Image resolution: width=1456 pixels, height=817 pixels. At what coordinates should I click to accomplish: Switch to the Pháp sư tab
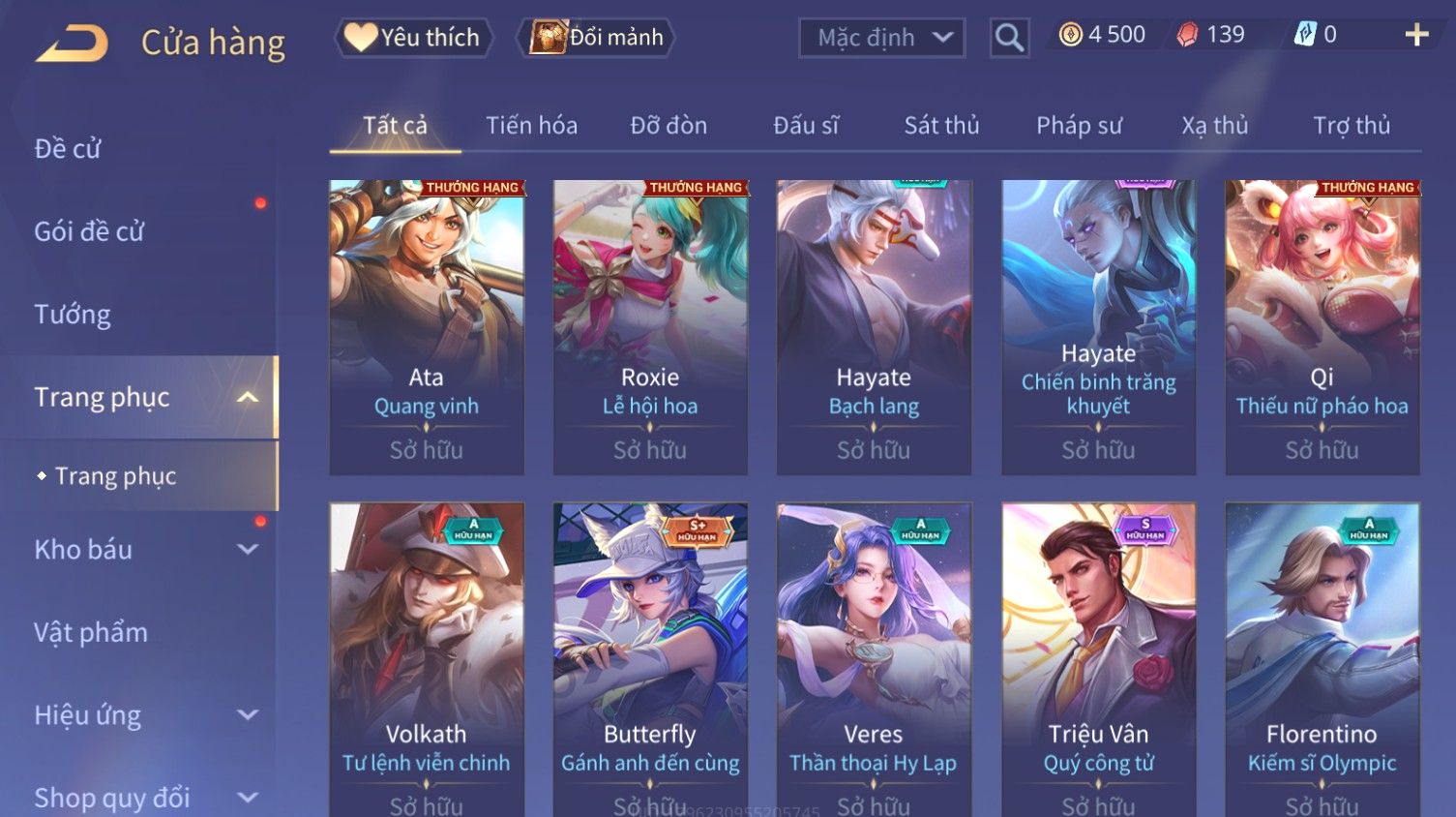tap(1079, 126)
